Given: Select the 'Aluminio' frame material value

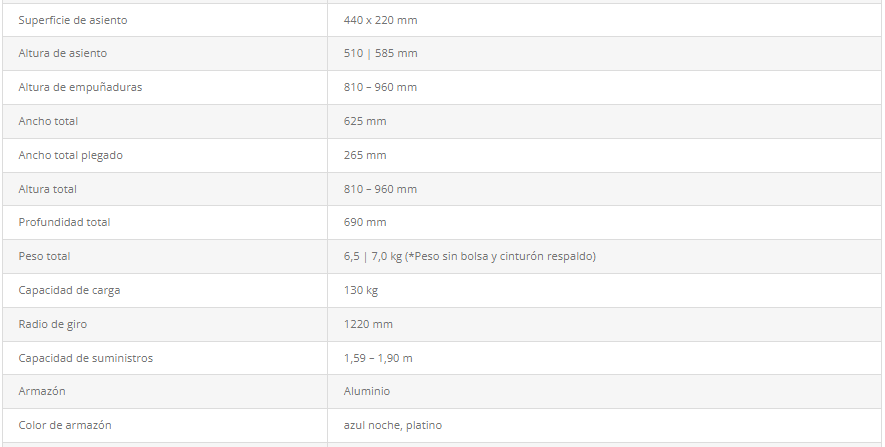Looking at the screenshot, I should [x=367, y=391].
